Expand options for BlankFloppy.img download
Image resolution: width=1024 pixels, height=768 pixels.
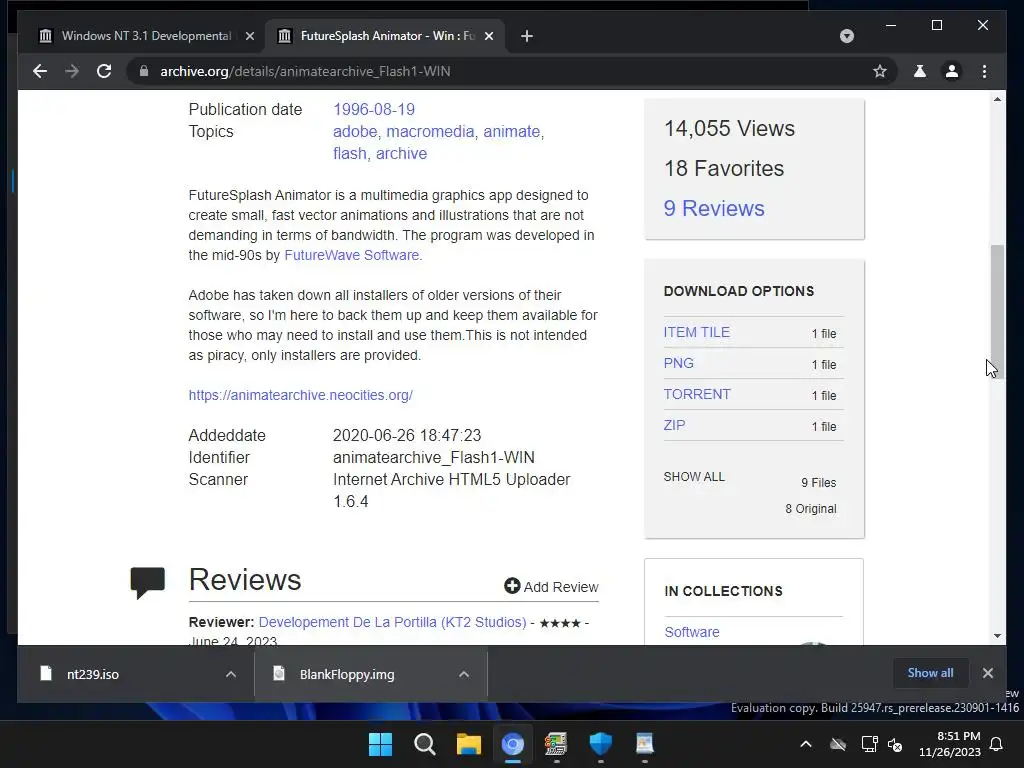click(464, 674)
